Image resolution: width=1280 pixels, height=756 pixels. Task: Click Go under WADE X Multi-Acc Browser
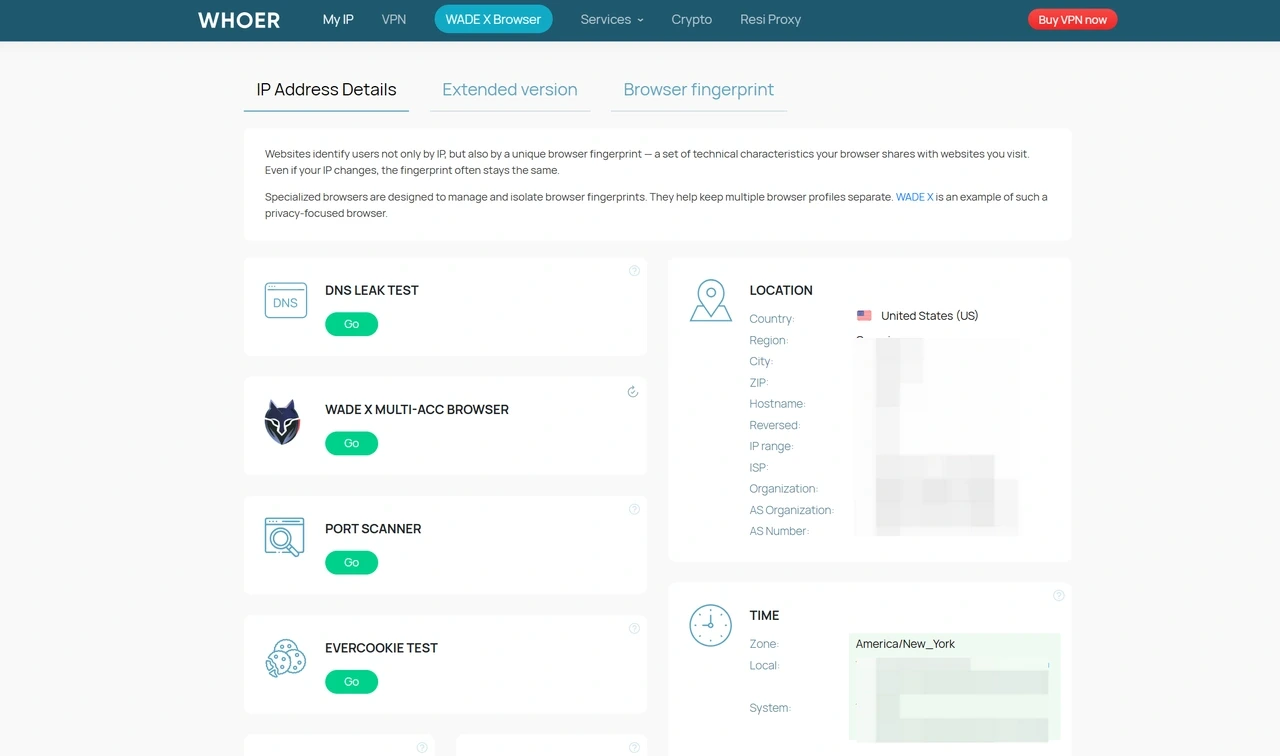click(352, 443)
